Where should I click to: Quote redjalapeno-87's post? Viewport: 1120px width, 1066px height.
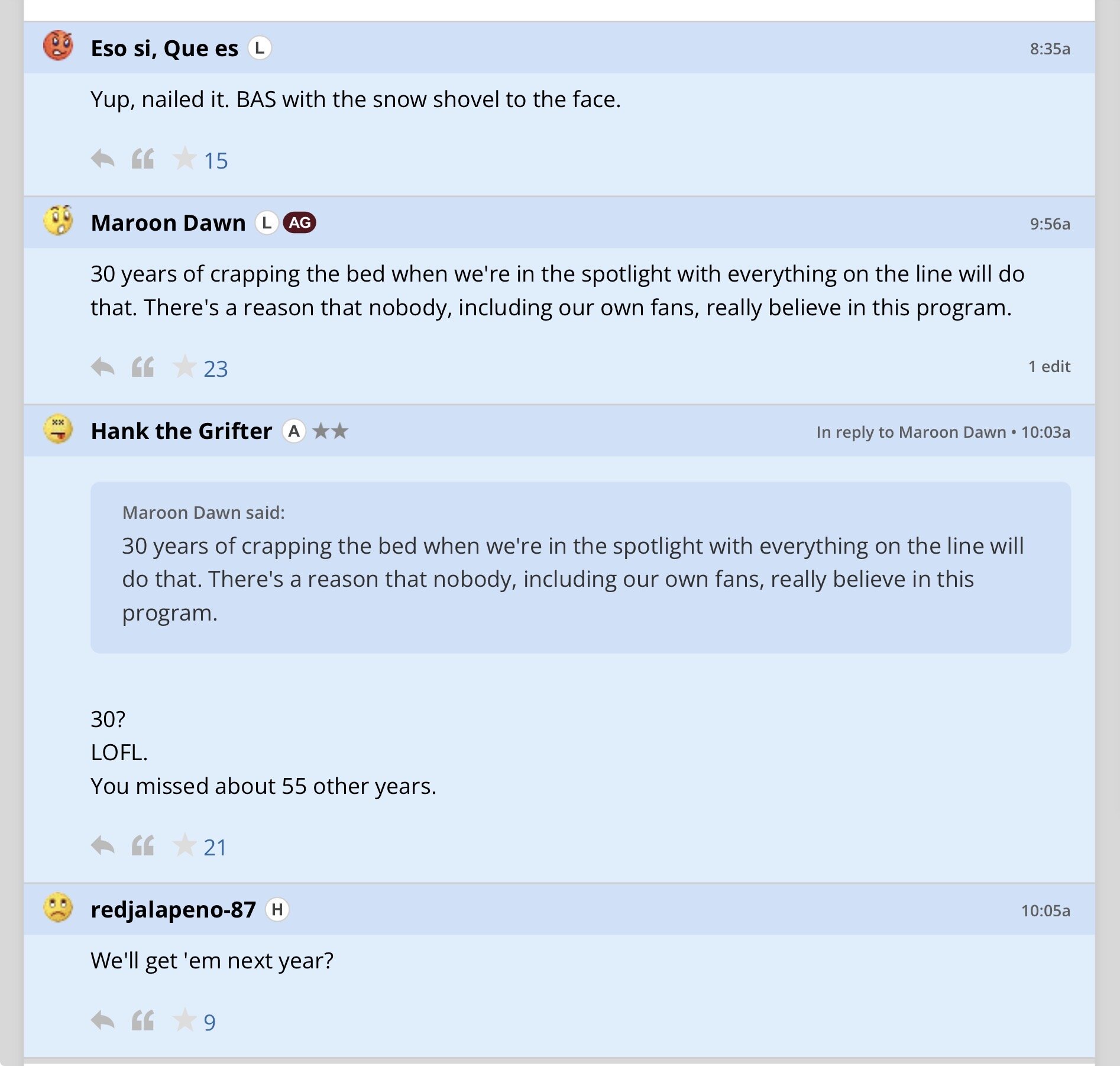click(x=143, y=1020)
